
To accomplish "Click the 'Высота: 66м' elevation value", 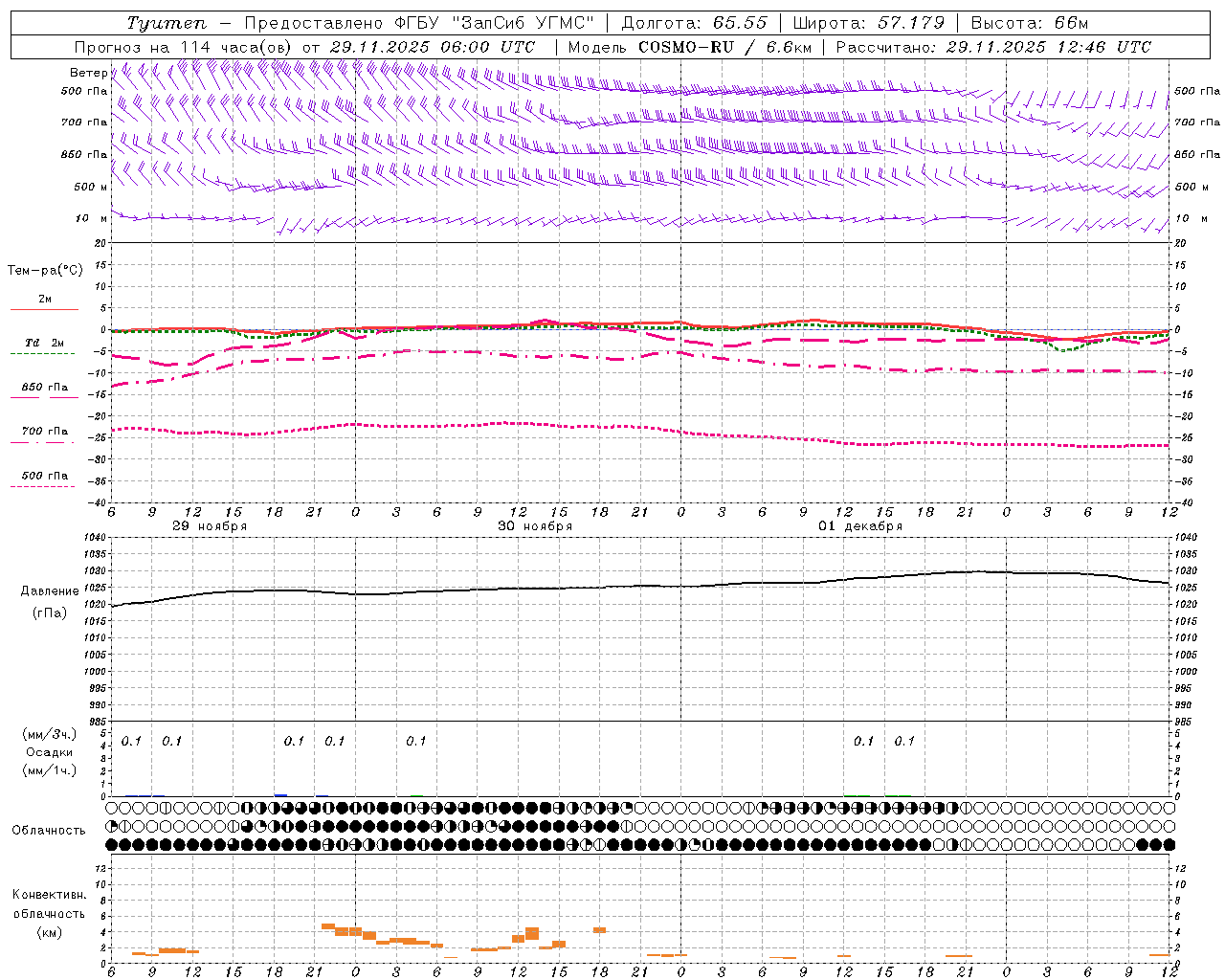I will [x=1030, y=23].
